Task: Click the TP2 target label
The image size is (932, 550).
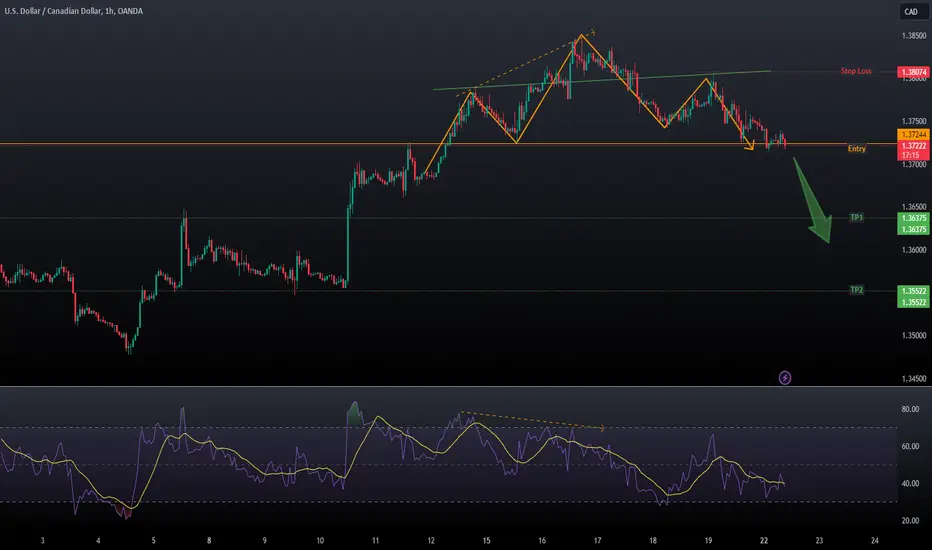Action: [x=857, y=290]
